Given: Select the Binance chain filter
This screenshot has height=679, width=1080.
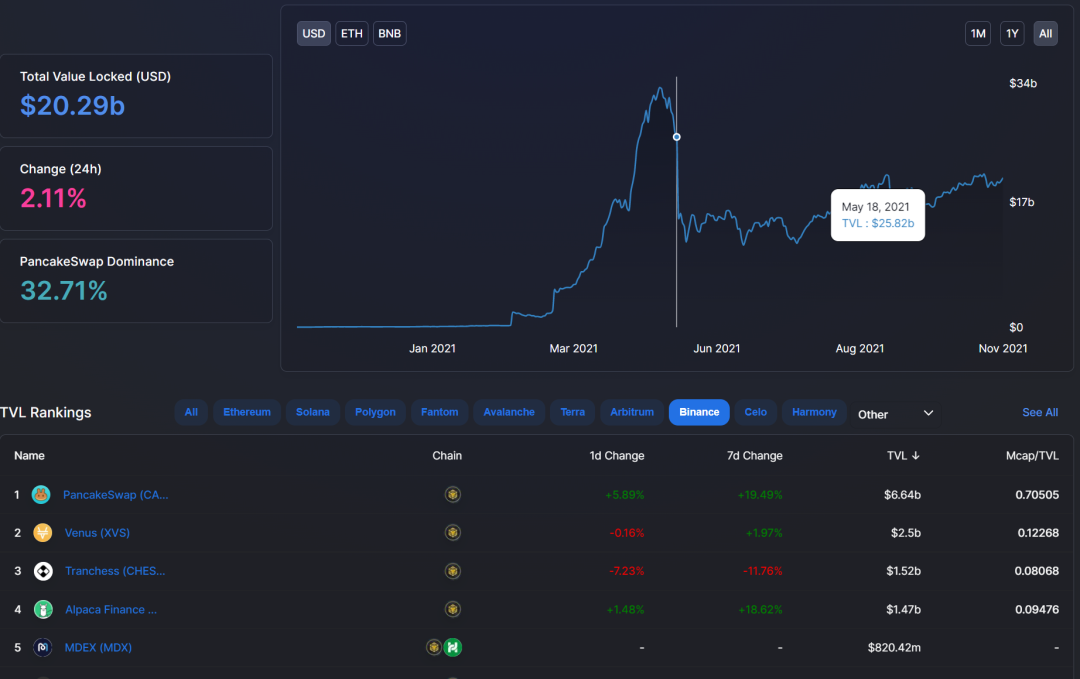Looking at the screenshot, I should click(699, 412).
